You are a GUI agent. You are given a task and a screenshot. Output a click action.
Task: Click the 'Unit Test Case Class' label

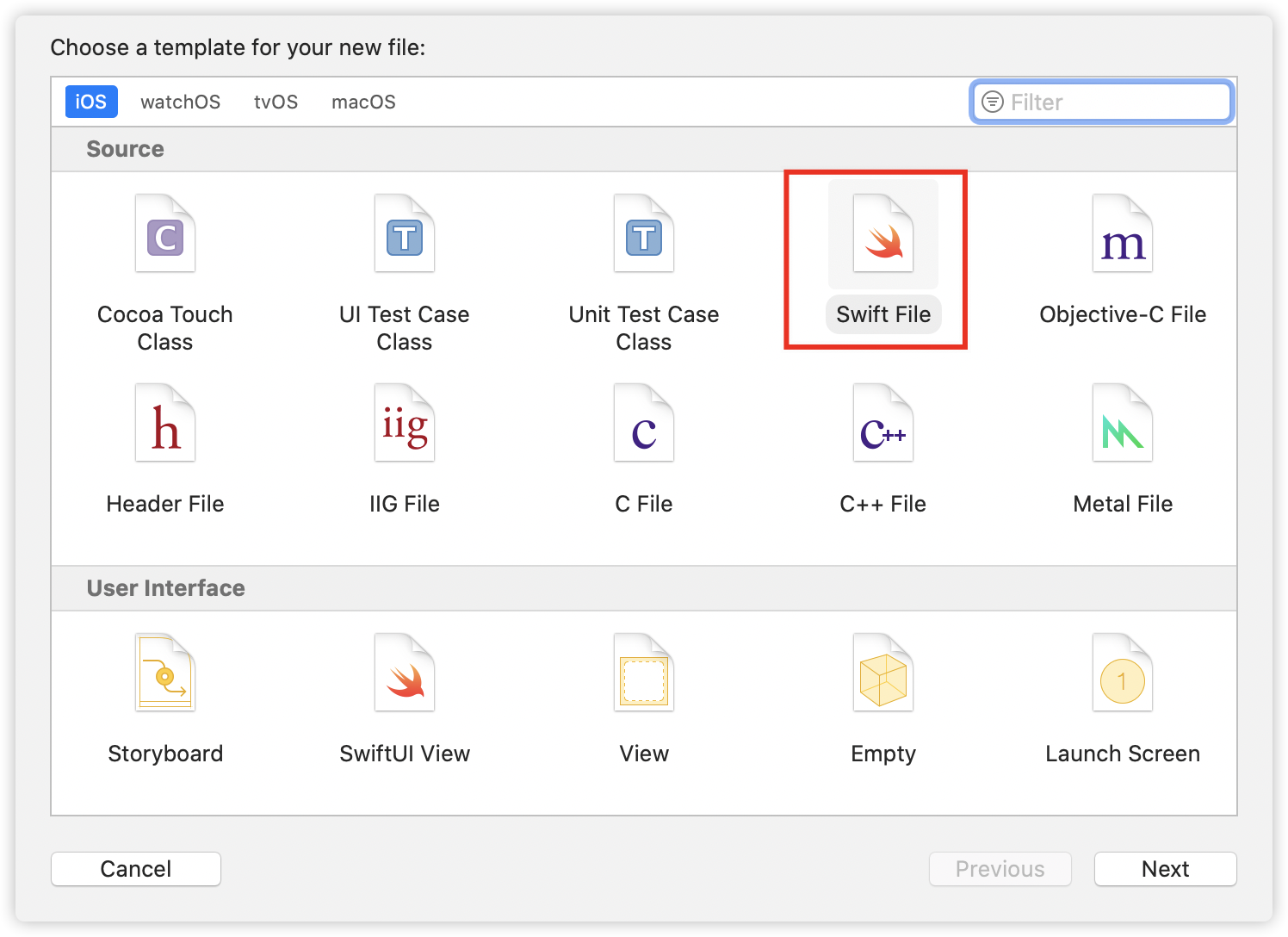[x=644, y=328]
